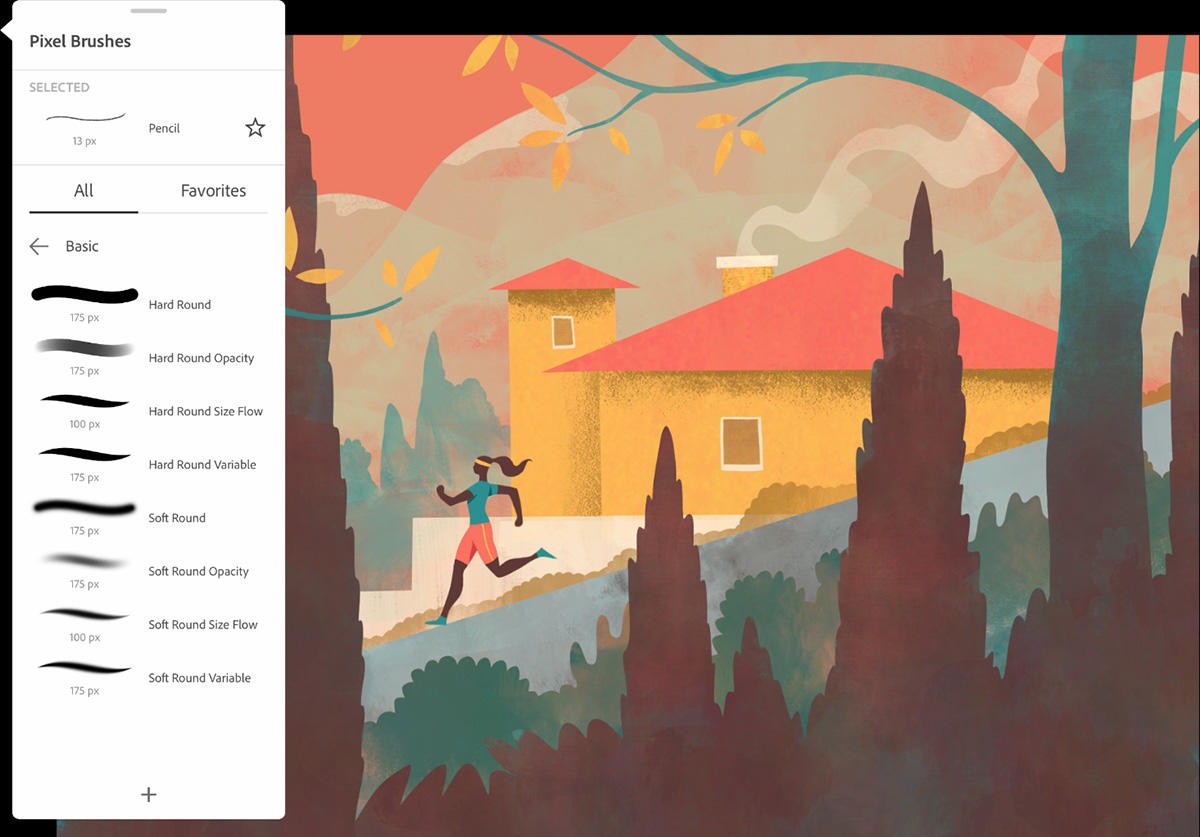Click the Soft Round stroke preview

click(84, 508)
